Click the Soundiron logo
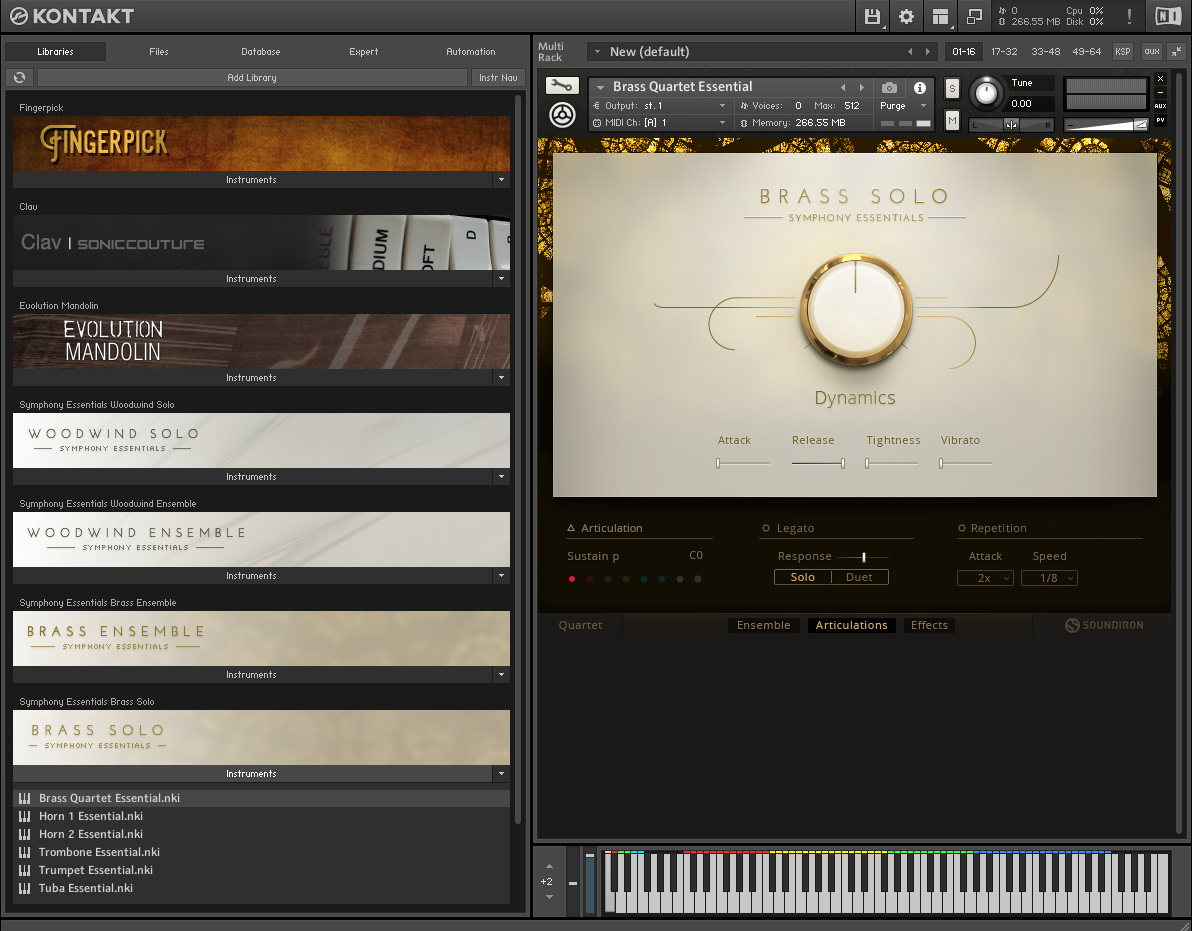 pyautogui.click(x=1104, y=625)
